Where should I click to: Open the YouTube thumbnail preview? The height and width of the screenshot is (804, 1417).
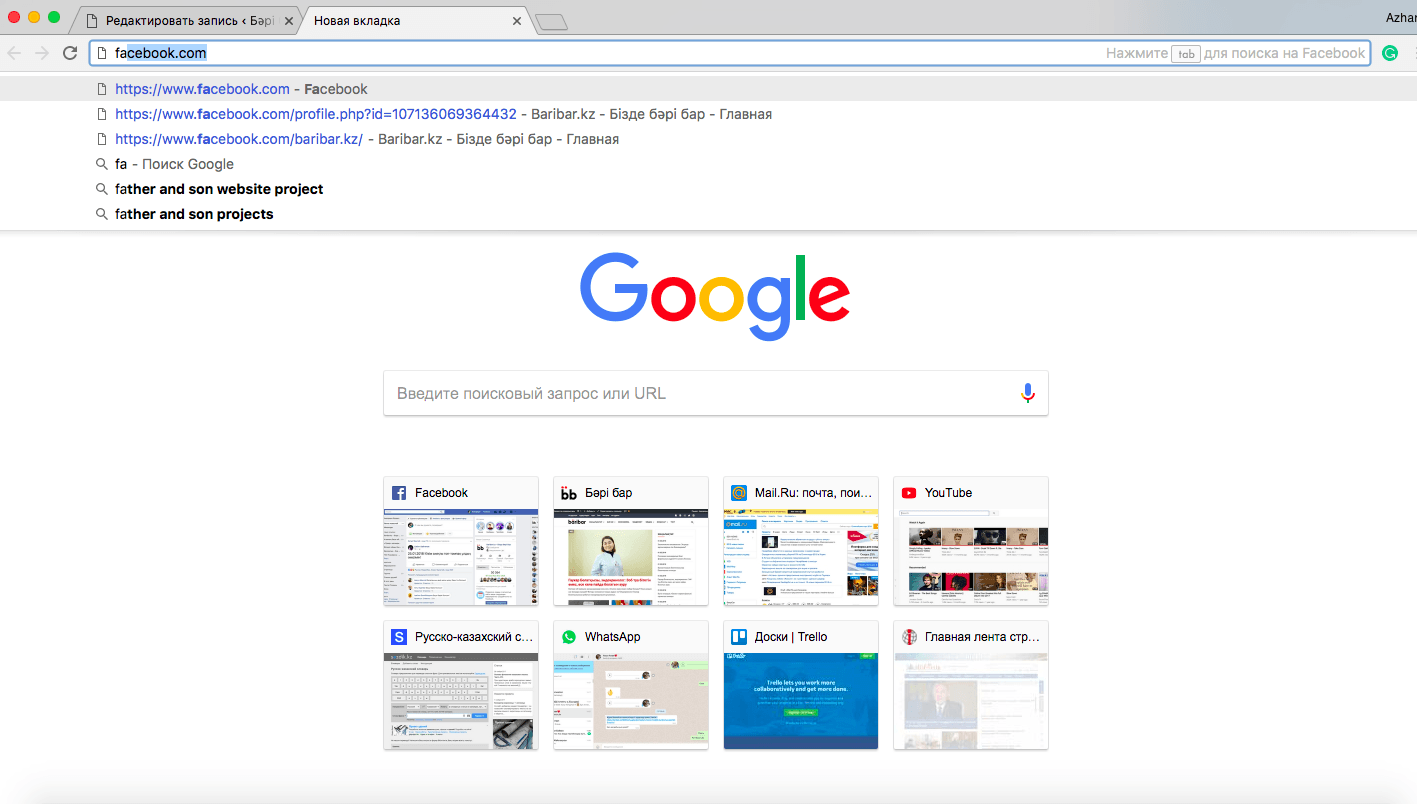[x=971, y=557]
